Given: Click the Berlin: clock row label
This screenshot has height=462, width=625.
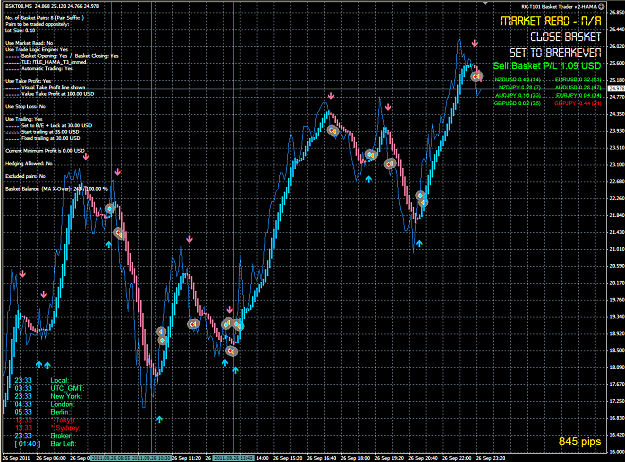Looking at the screenshot, I should (61, 412).
